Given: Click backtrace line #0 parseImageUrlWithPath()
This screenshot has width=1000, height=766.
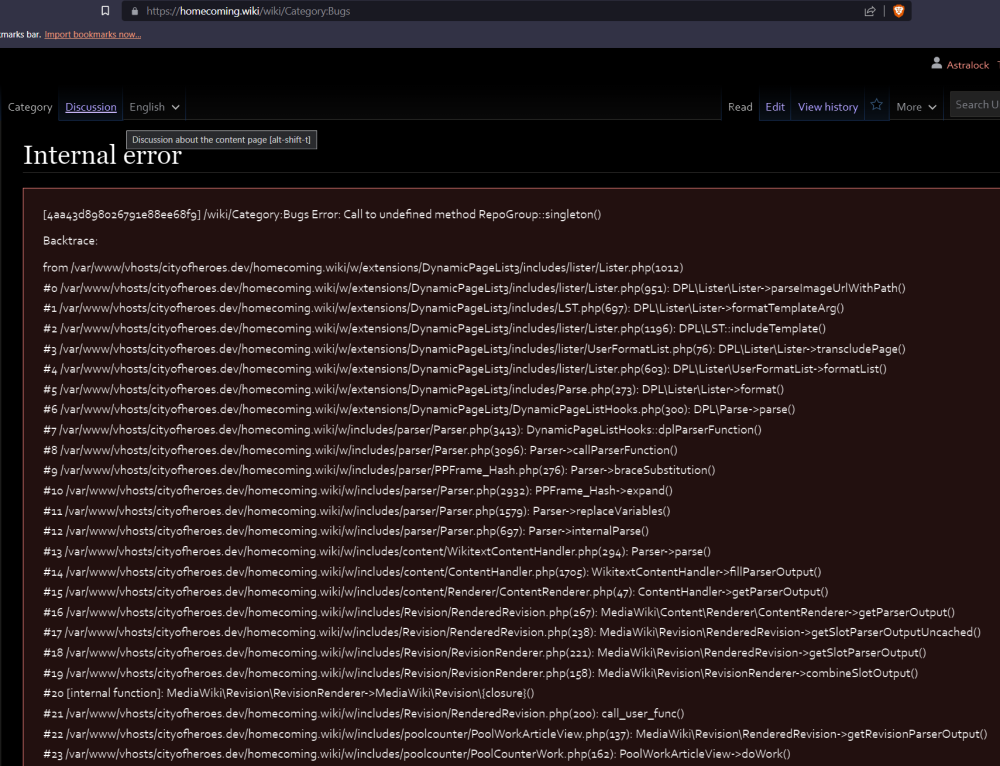Looking at the screenshot, I should coord(474,288).
